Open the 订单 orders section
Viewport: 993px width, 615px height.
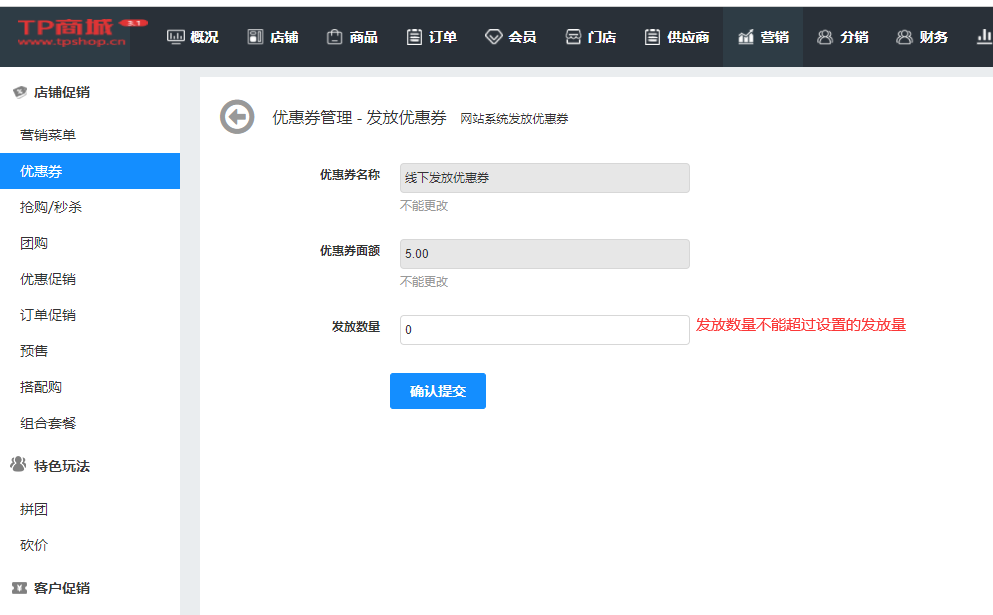[x=432, y=37]
